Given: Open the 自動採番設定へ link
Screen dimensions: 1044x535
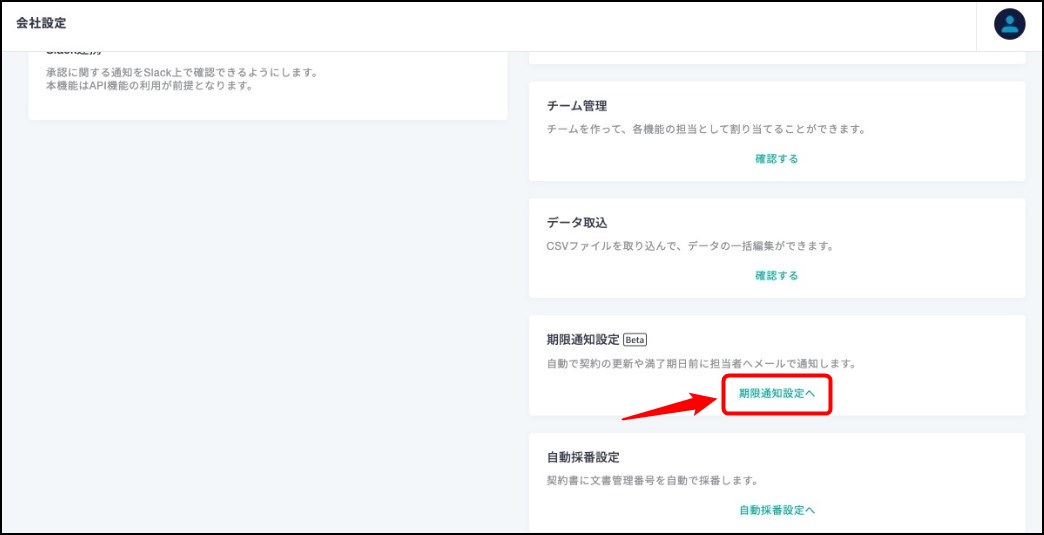Looking at the screenshot, I should point(777,511).
